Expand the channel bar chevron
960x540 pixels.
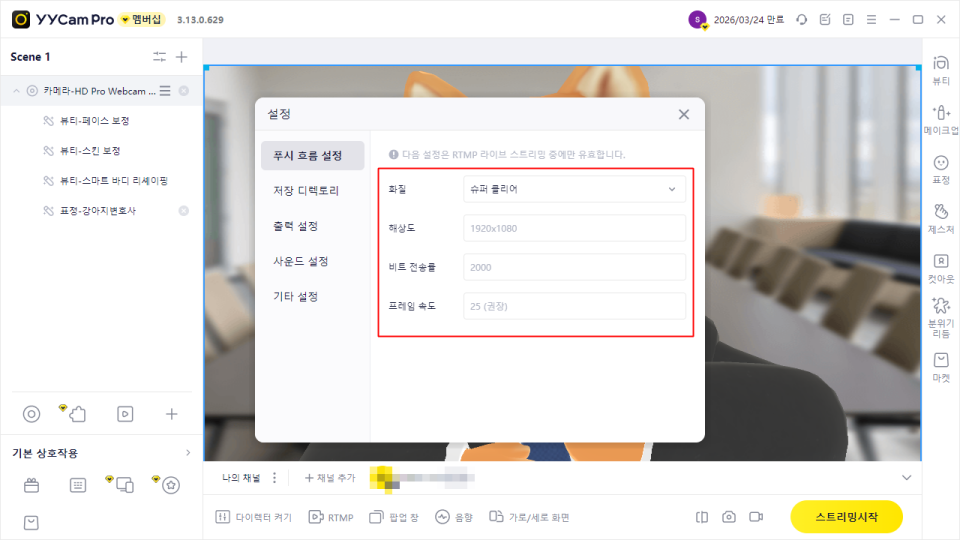[907, 478]
